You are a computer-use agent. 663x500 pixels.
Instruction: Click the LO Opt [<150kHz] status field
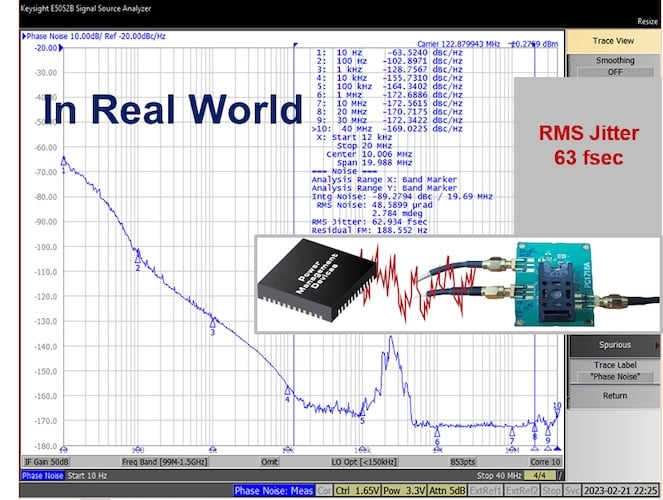pos(364,462)
